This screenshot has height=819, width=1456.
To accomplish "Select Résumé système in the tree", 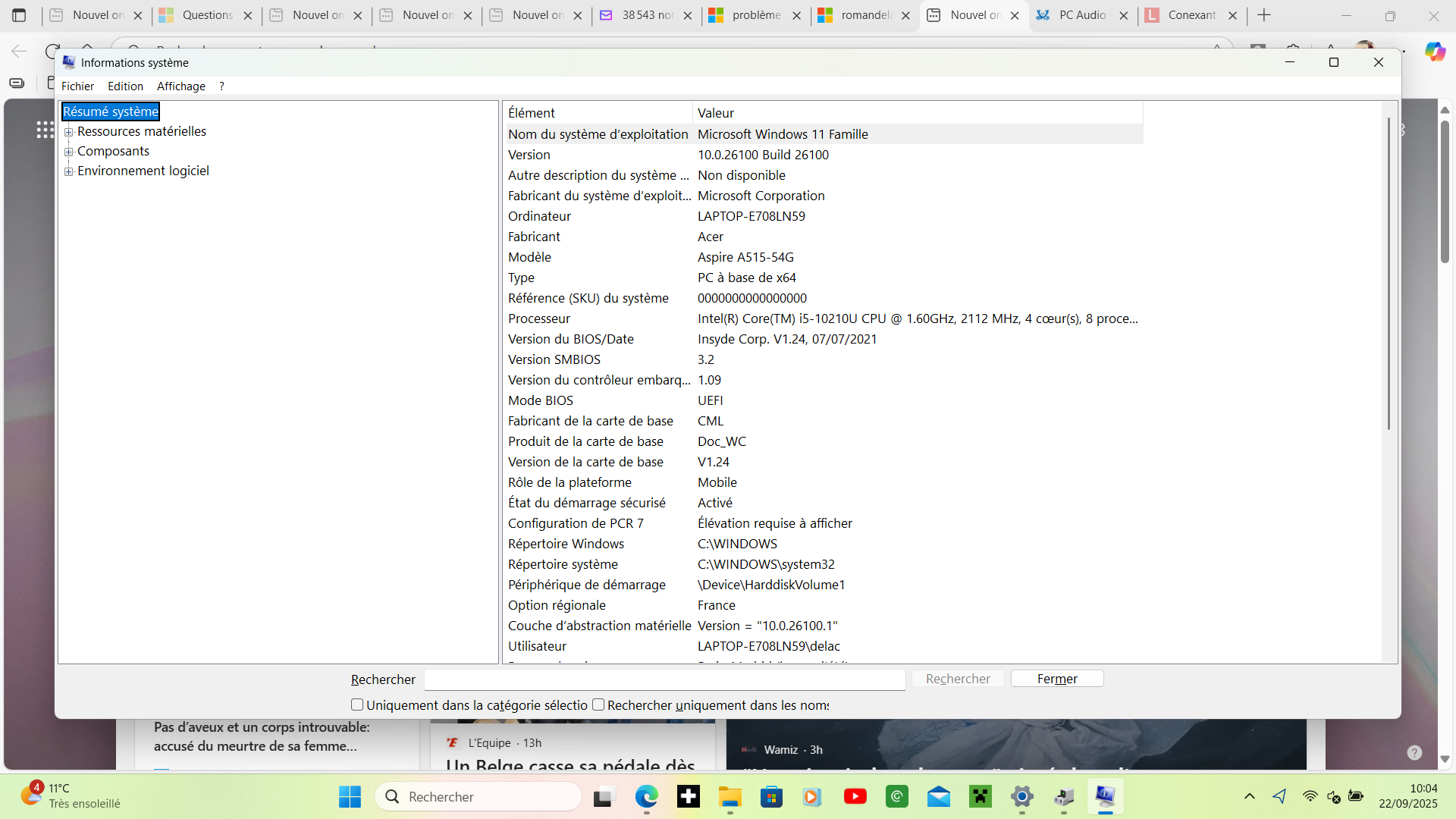I will tap(111, 111).
